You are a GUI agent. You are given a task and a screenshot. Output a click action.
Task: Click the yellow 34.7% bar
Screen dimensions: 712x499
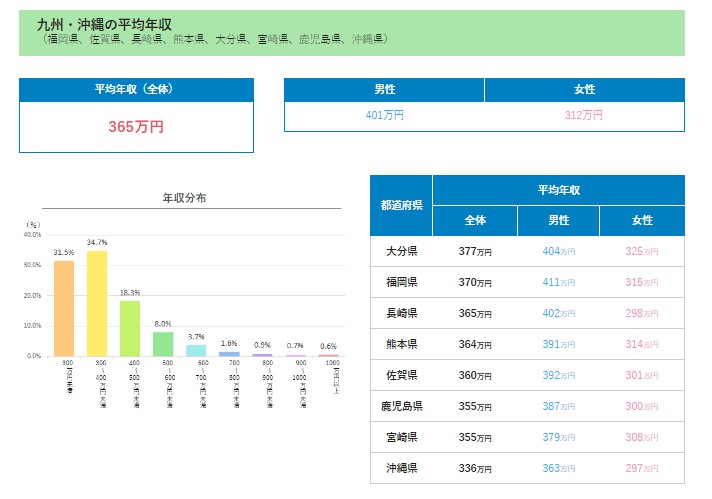pyautogui.click(x=97, y=303)
